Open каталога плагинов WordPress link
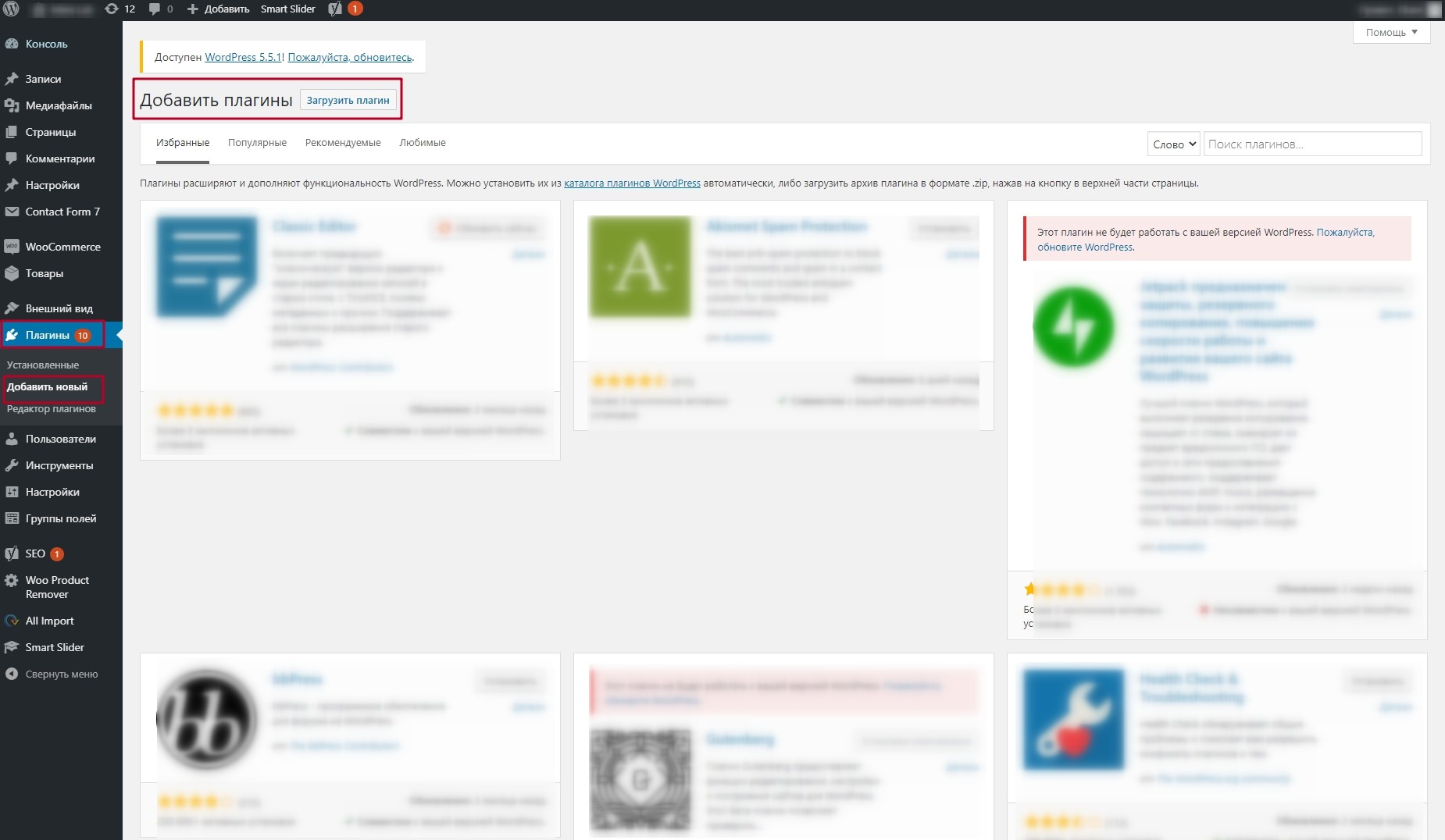The width and height of the screenshot is (1445, 840). [632, 183]
